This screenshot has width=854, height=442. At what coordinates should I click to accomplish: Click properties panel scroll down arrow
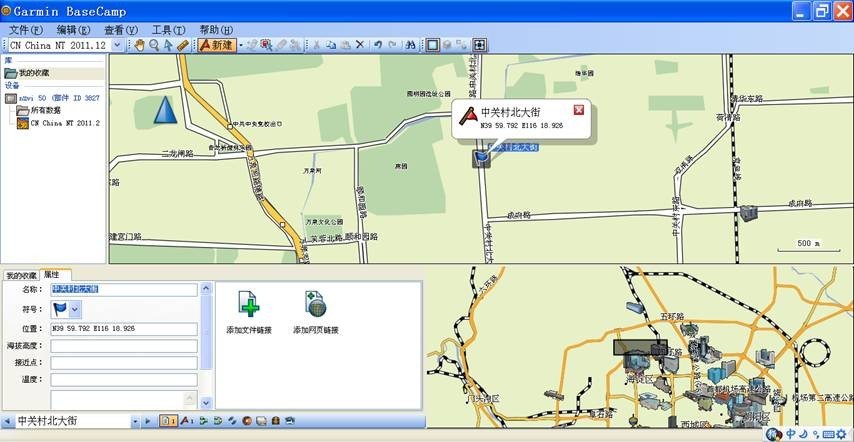(x=206, y=403)
